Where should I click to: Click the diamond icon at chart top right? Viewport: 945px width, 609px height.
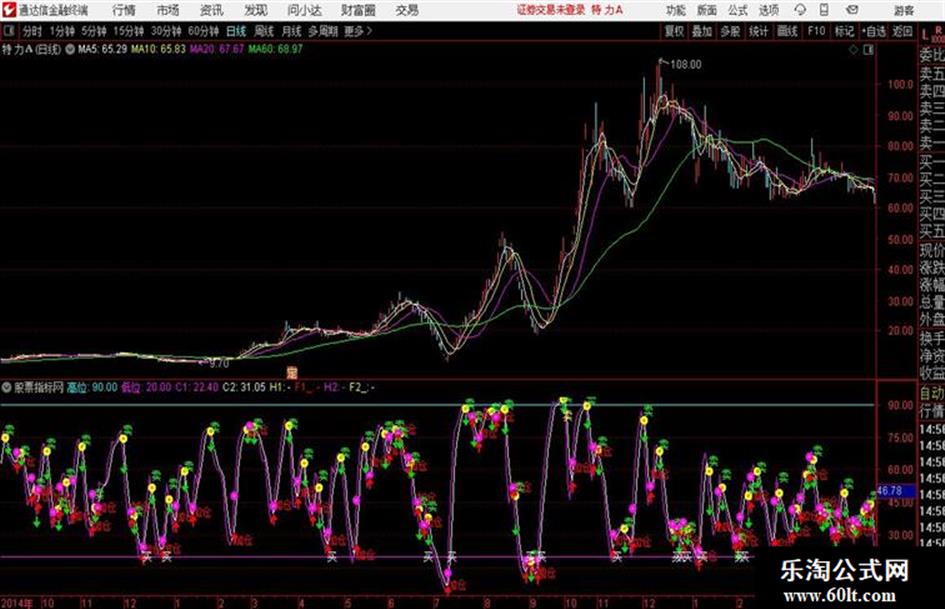853,50
